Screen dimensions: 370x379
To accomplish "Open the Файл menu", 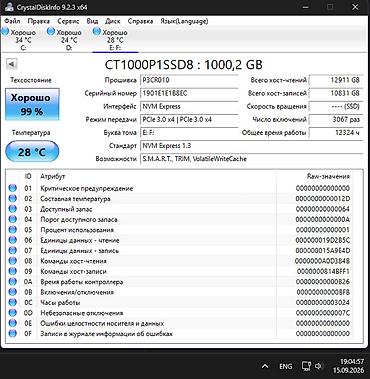I will [x=12, y=21].
